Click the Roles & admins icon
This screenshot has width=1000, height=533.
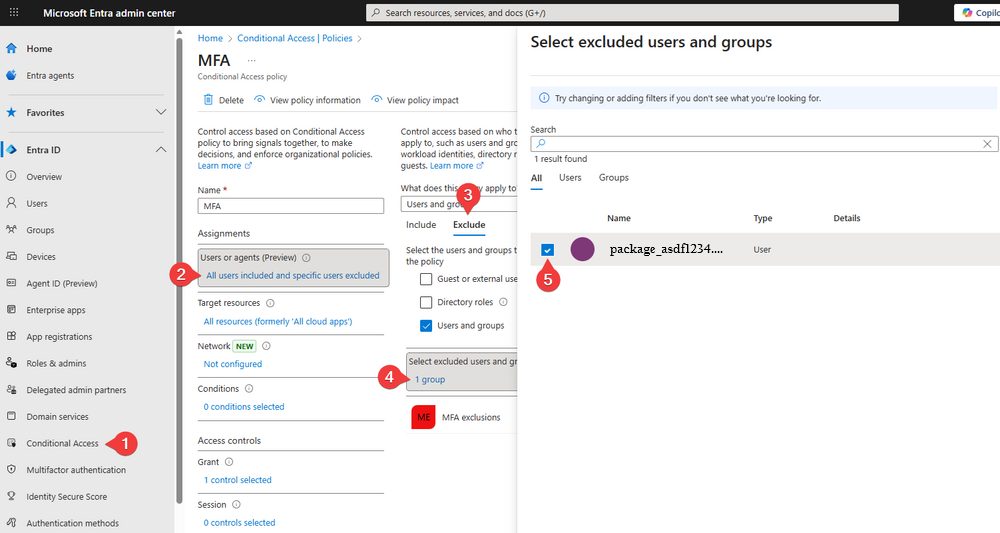[x=11, y=363]
